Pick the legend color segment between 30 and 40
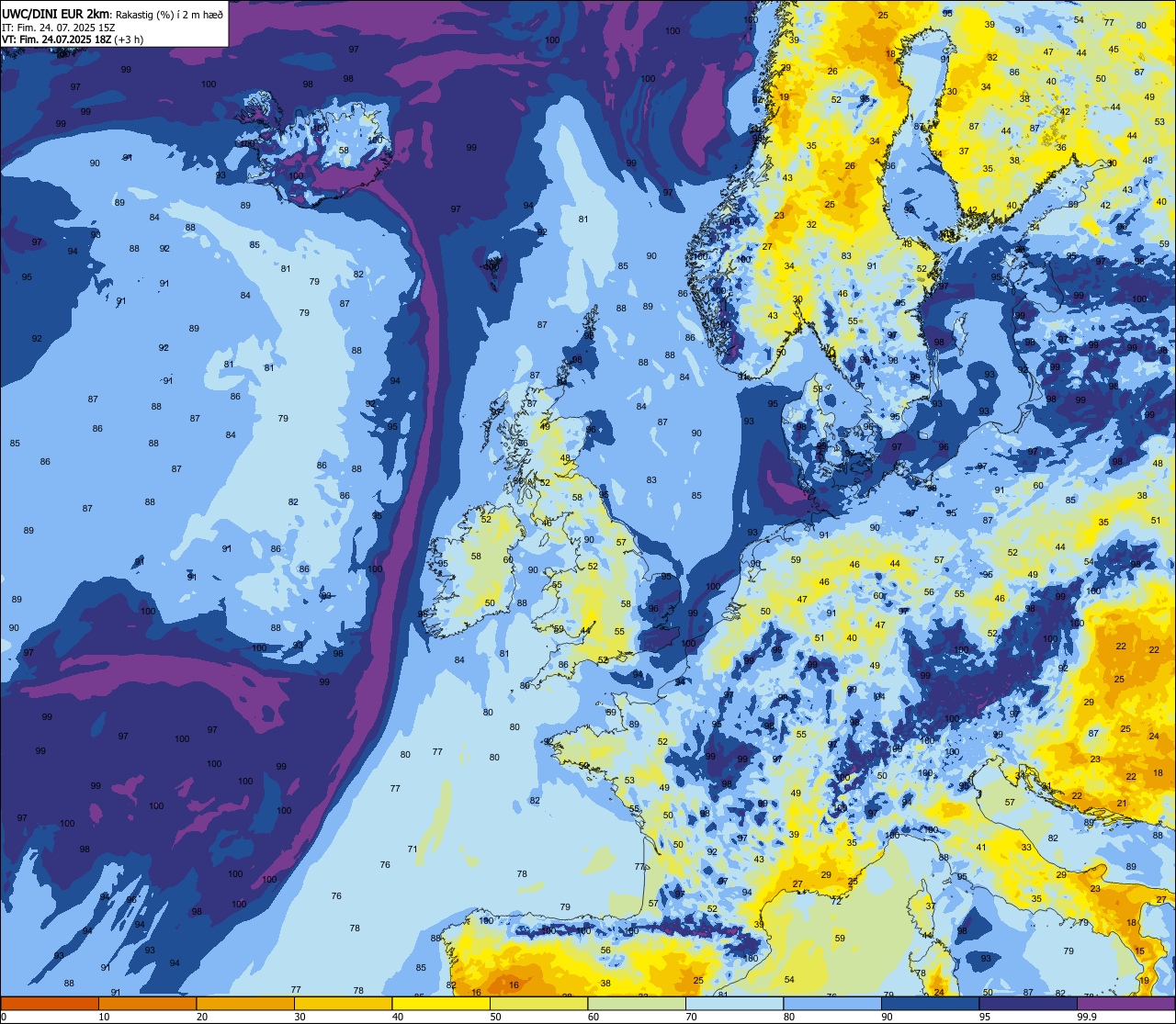1176x1024 pixels. point(343,1003)
